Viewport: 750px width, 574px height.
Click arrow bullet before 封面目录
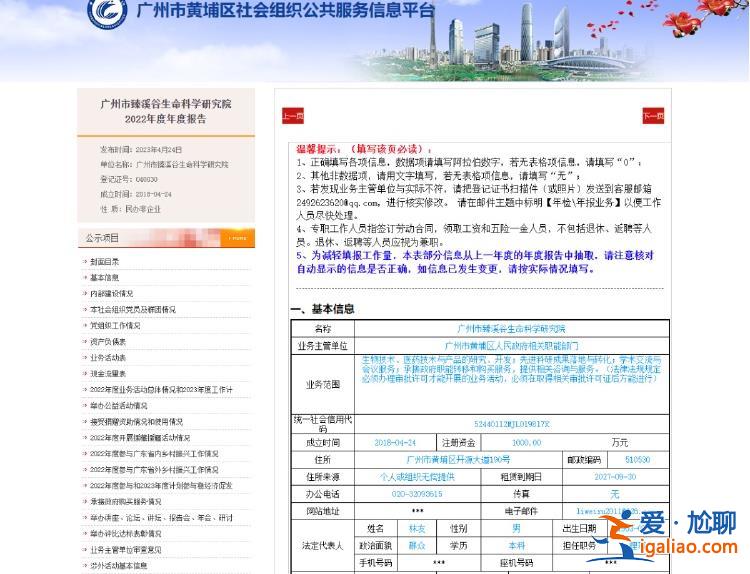85,262
